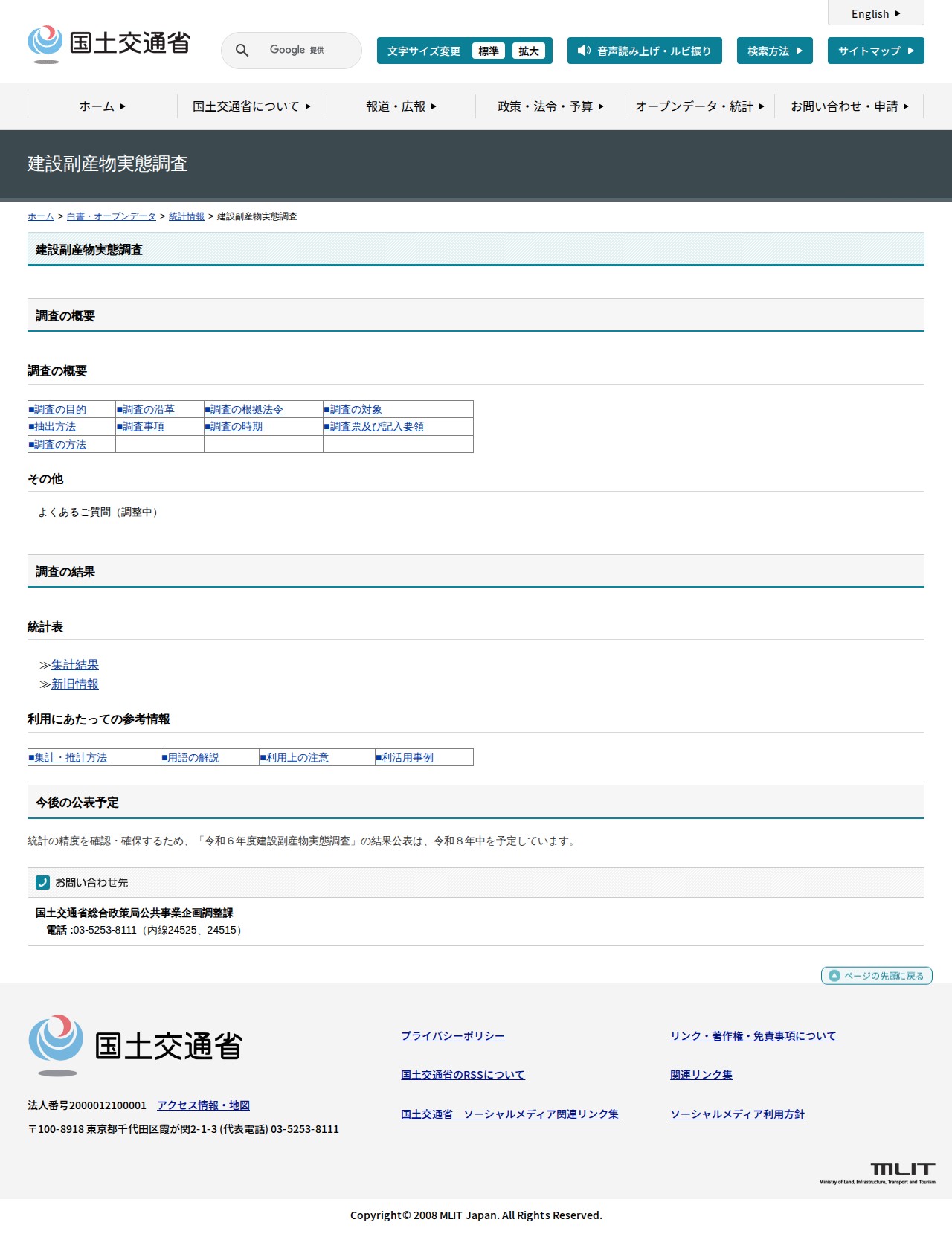Click the up-arrow icon in ページの先頭に戻る
This screenshot has width=952, height=1237.
(x=834, y=975)
